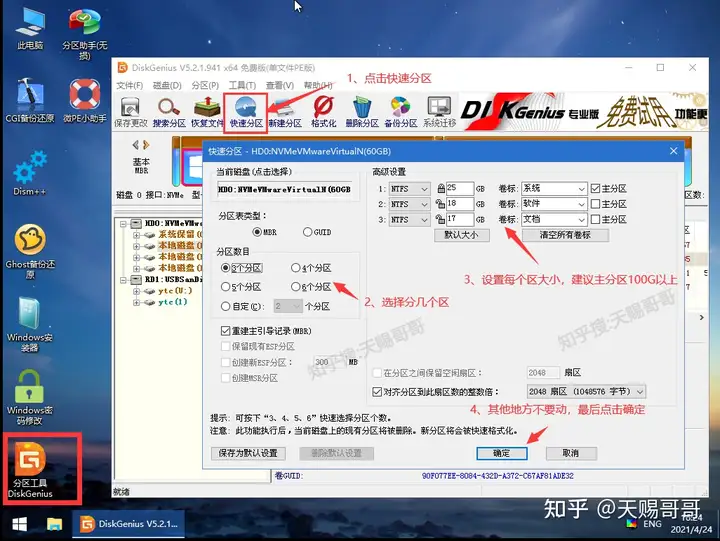The height and width of the screenshot is (541, 720).
Task: Click the 默认大小 button
Action: [461, 235]
